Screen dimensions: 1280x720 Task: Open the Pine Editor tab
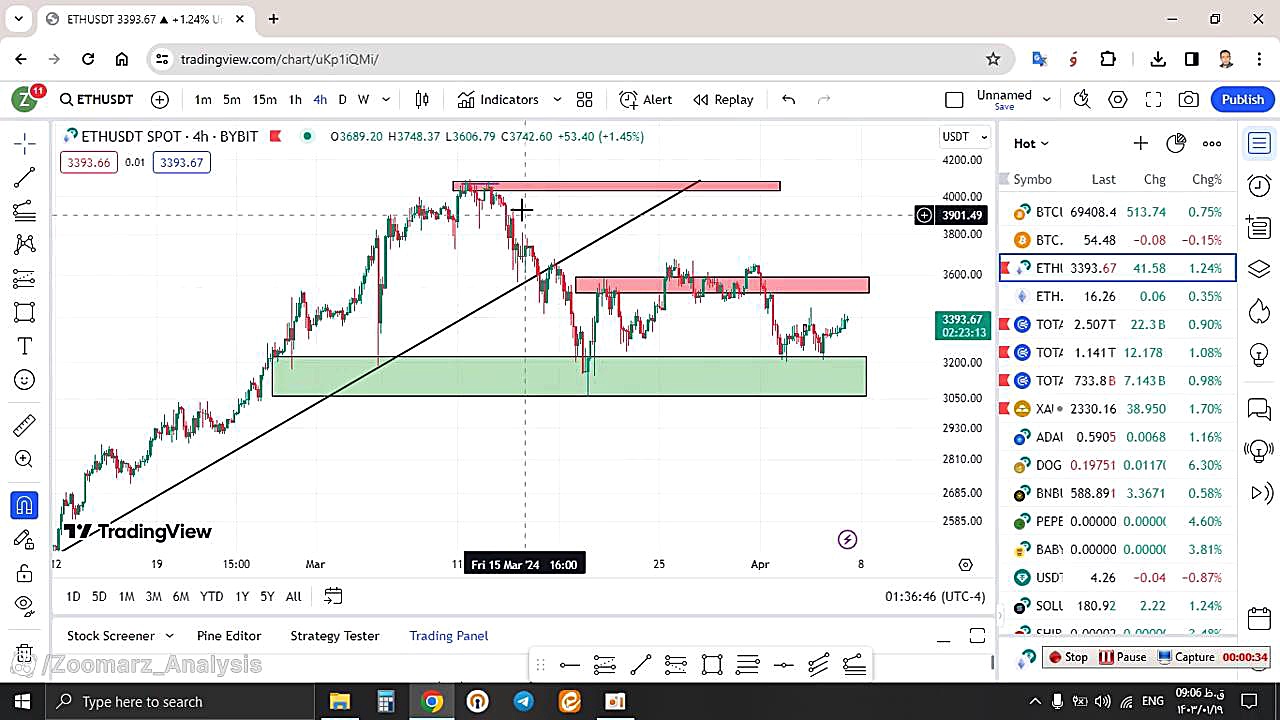coord(229,636)
